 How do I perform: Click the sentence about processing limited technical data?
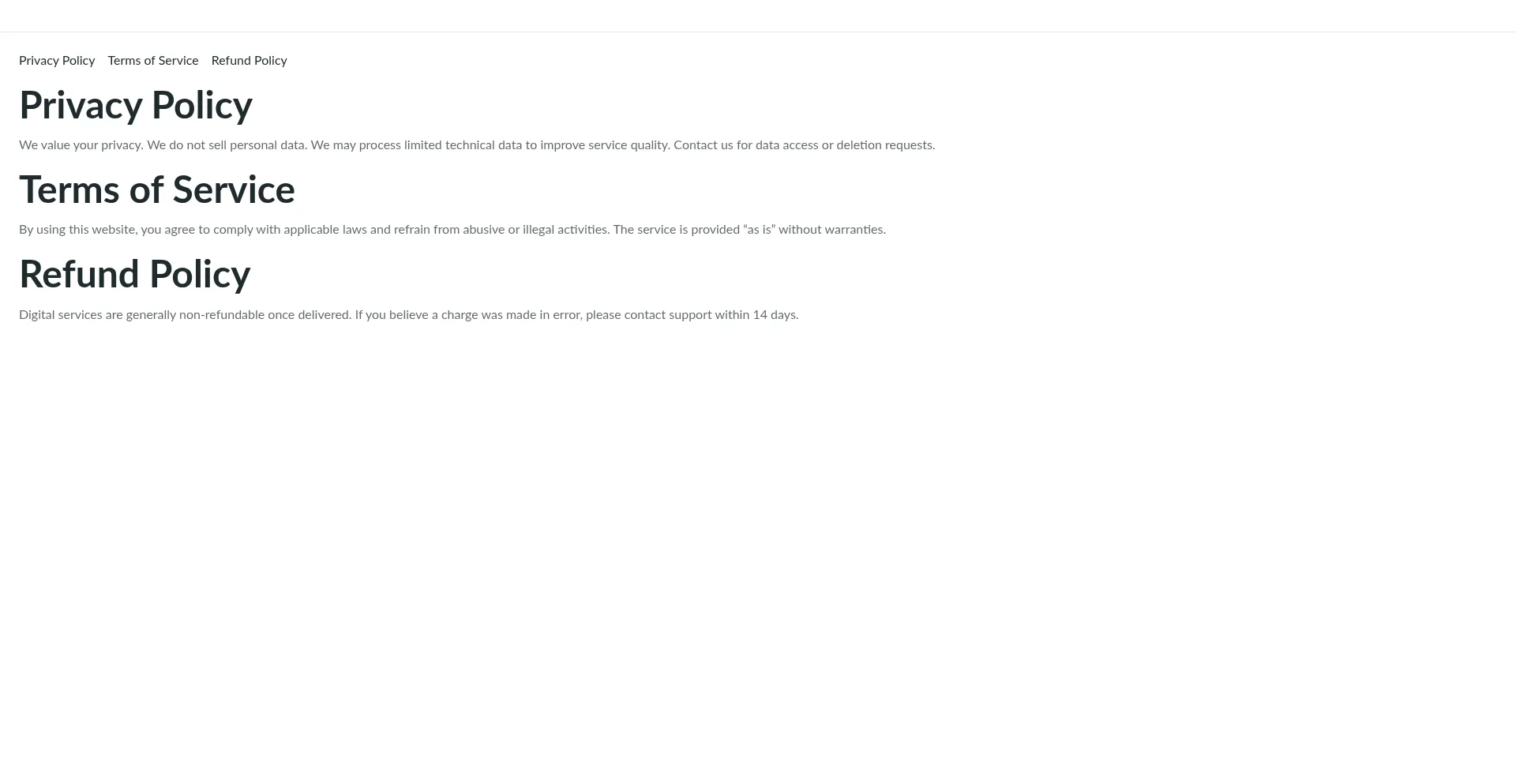point(490,145)
